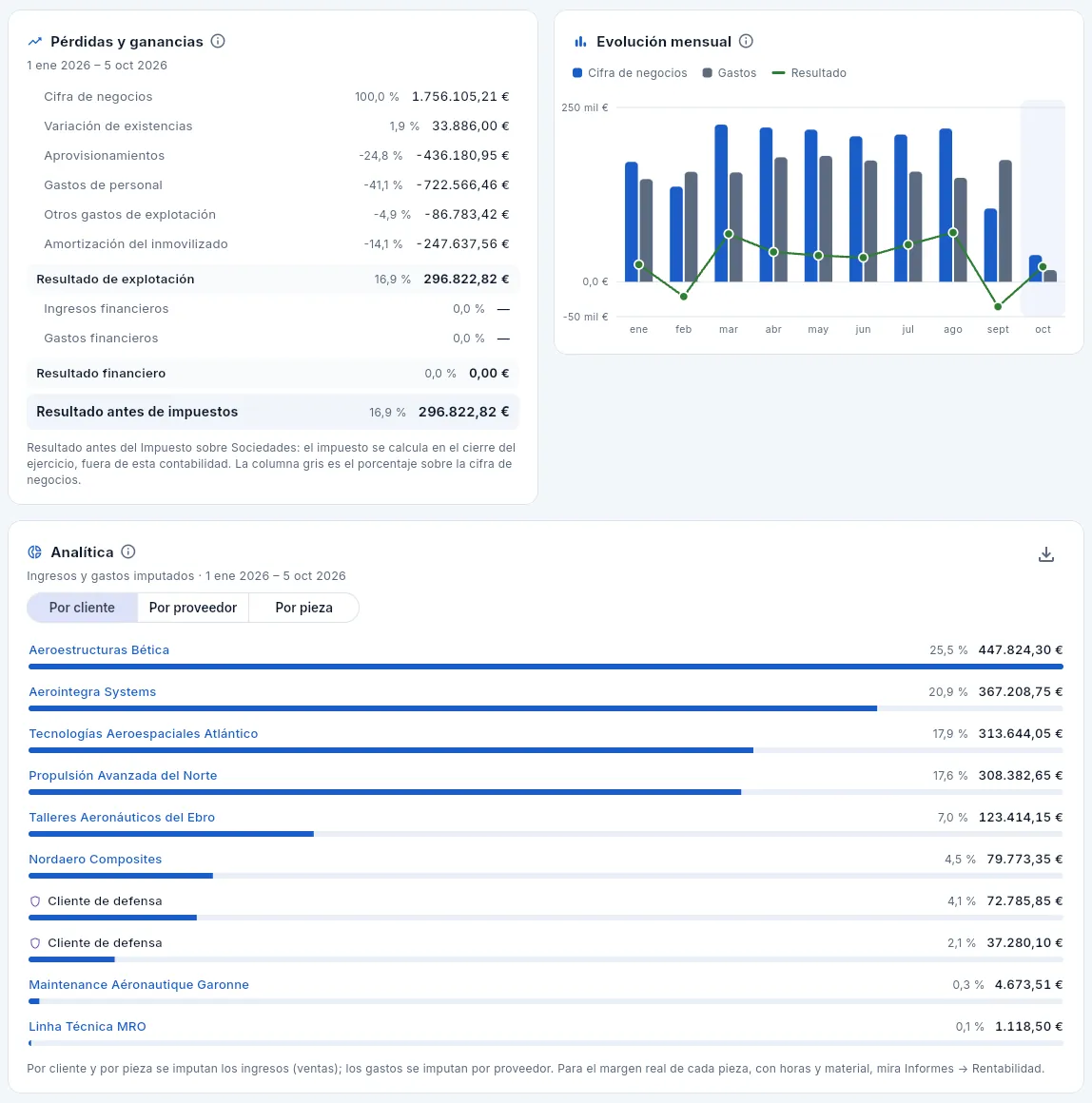Click info icon beside Pérdidas y ganancias

[x=218, y=41]
